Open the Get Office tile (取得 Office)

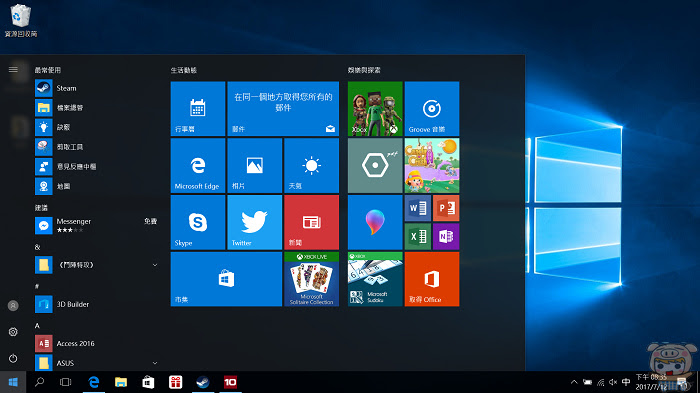(x=432, y=279)
